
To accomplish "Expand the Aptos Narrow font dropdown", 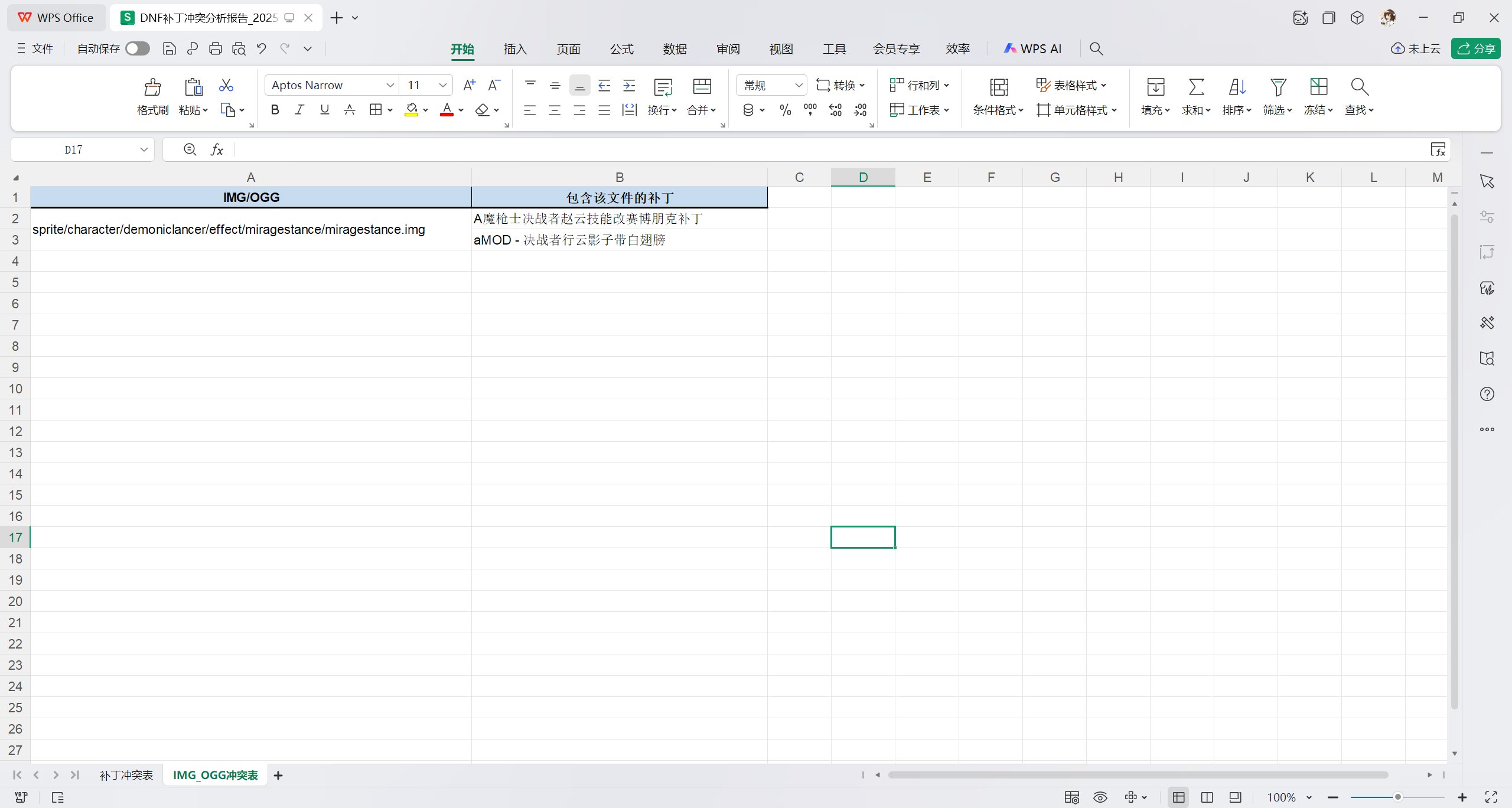I will [x=390, y=85].
